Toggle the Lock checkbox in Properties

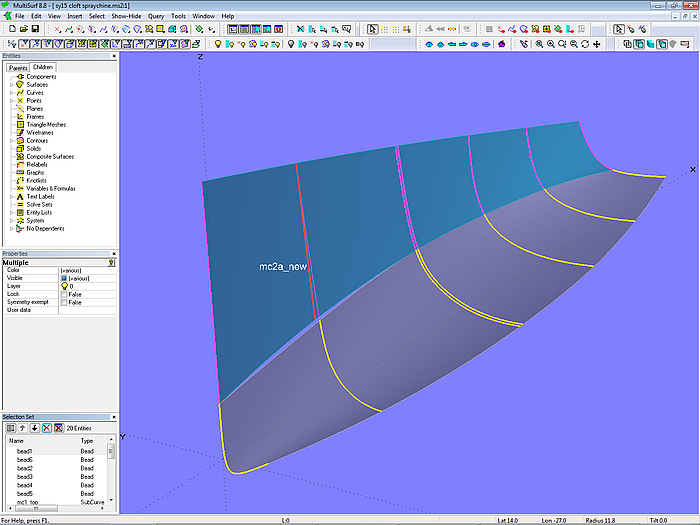[64, 294]
